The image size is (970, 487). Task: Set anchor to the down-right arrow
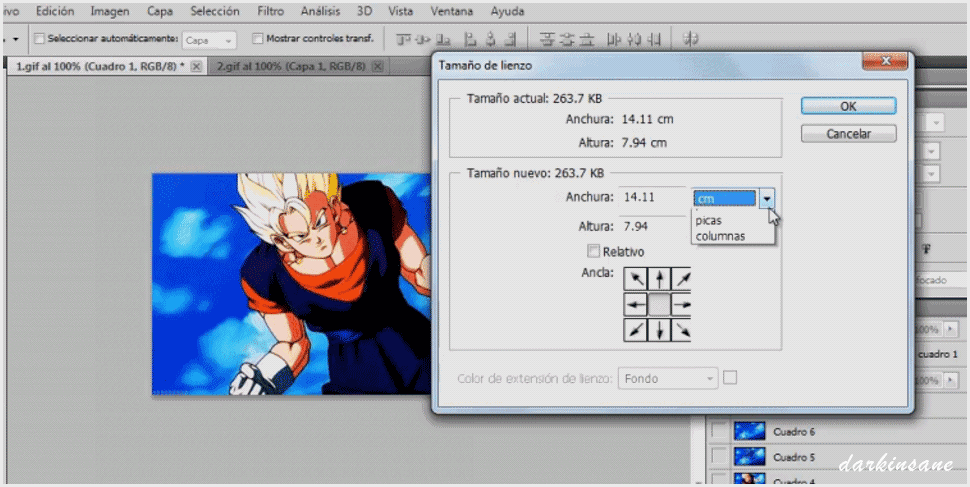click(681, 329)
